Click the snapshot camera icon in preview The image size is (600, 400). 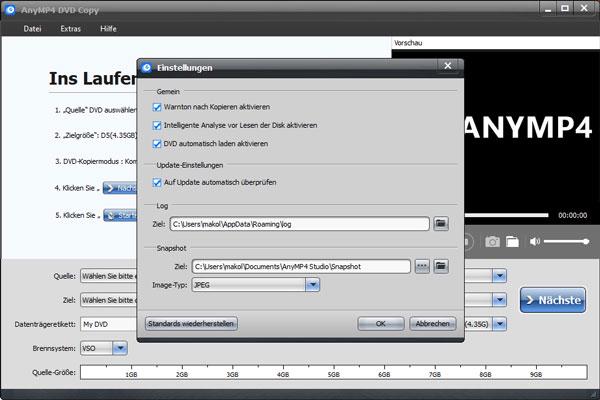coord(492,241)
